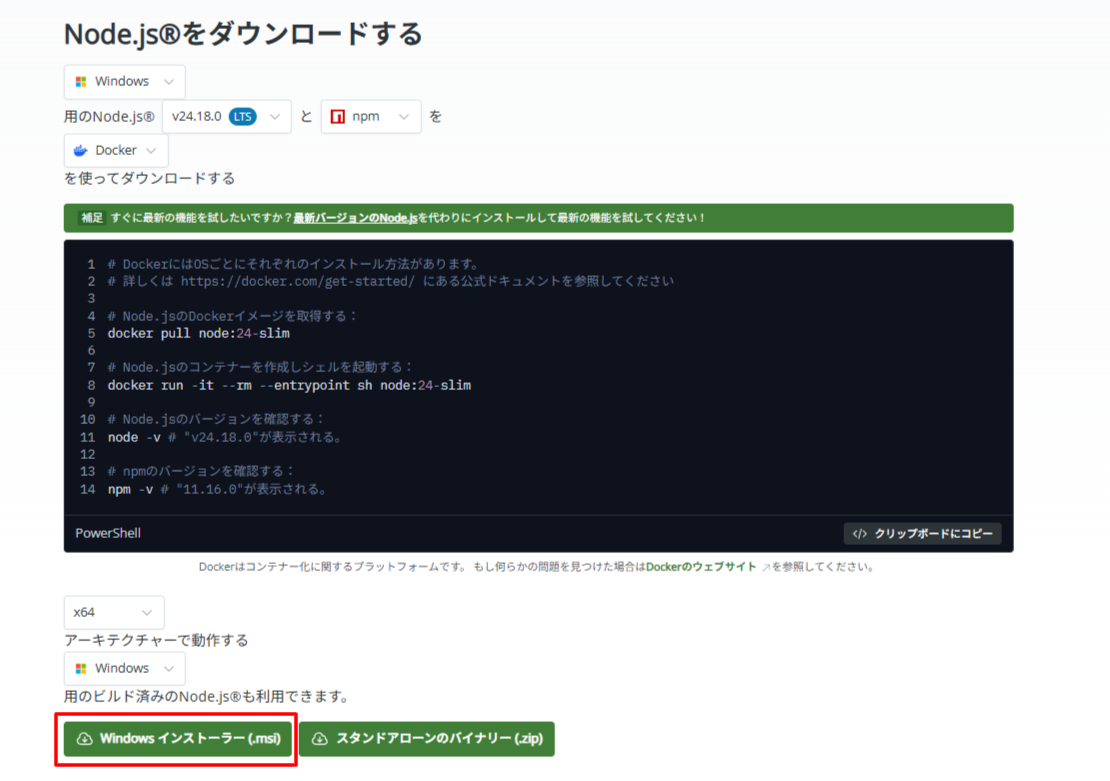Click the 'npm -v' code line
The width and height of the screenshot is (1110, 781).
click(217, 489)
